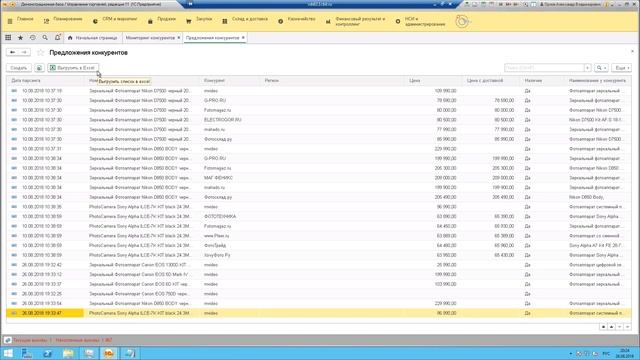Click the clock in system tray
The width and height of the screenshot is (640, 360).
point(624,353)
